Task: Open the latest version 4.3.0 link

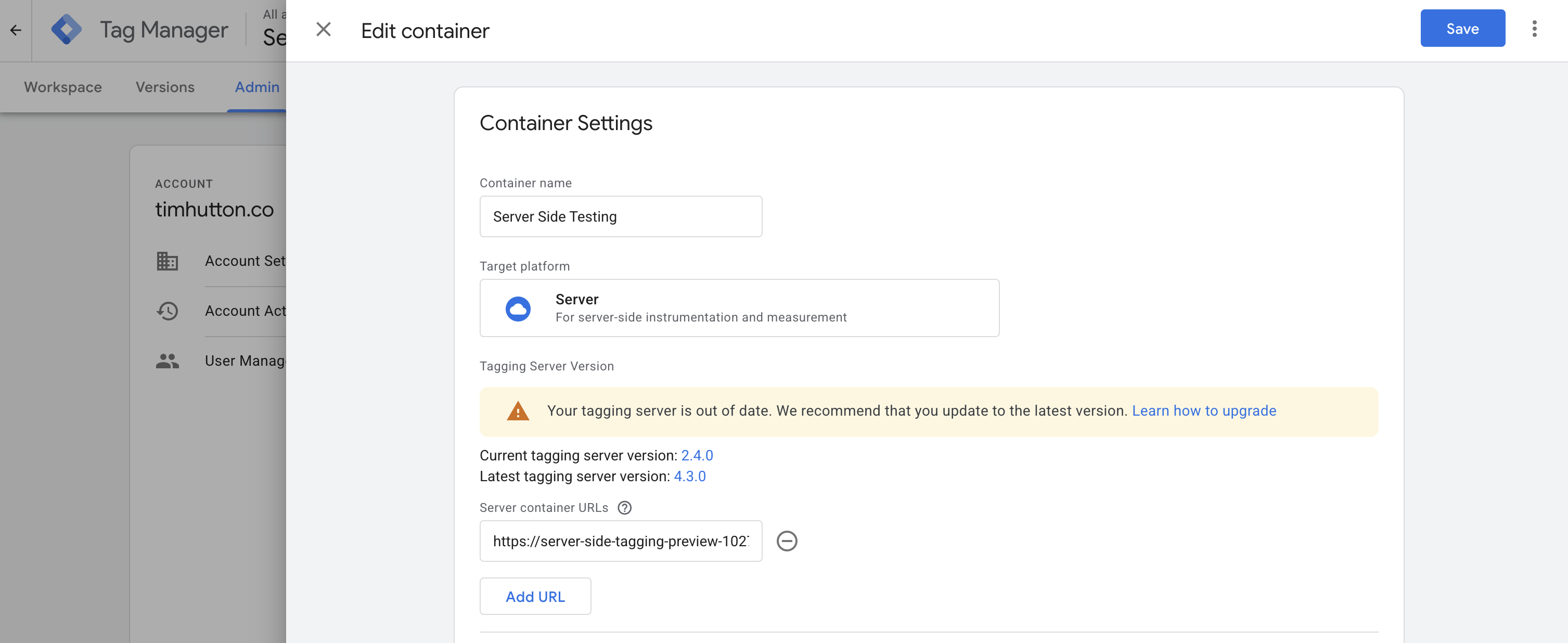Action: coord(689,476)
